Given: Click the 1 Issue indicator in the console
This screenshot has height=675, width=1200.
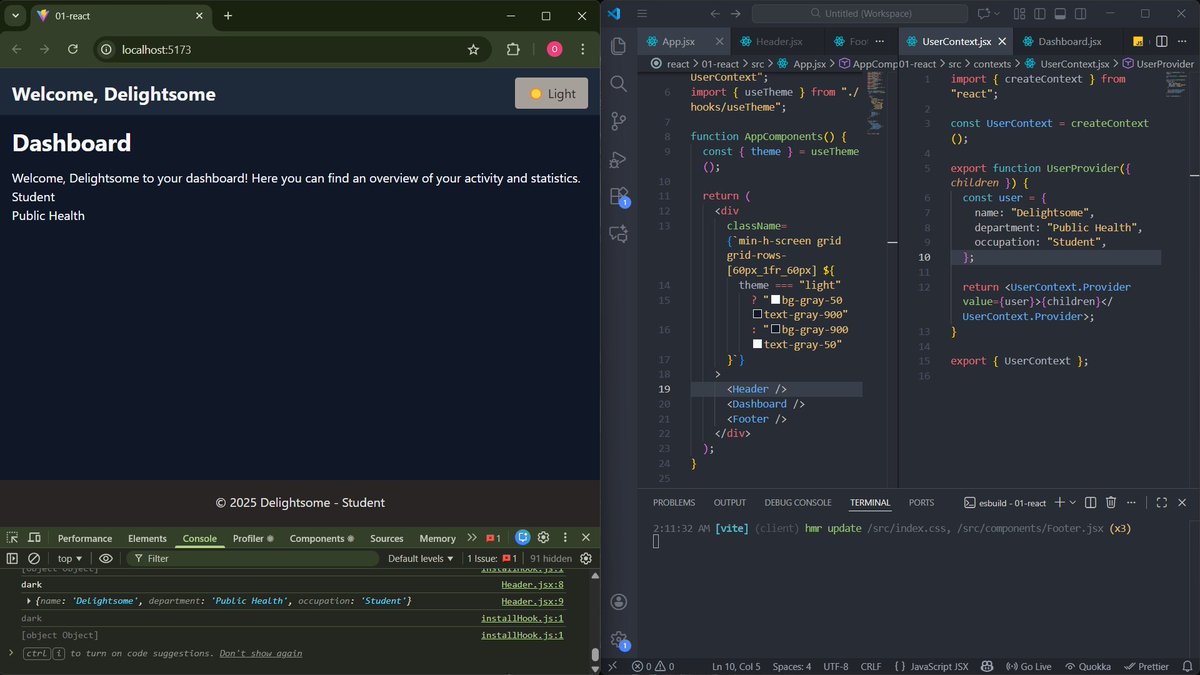Looking at the screenshot, I should coord(492,558).
